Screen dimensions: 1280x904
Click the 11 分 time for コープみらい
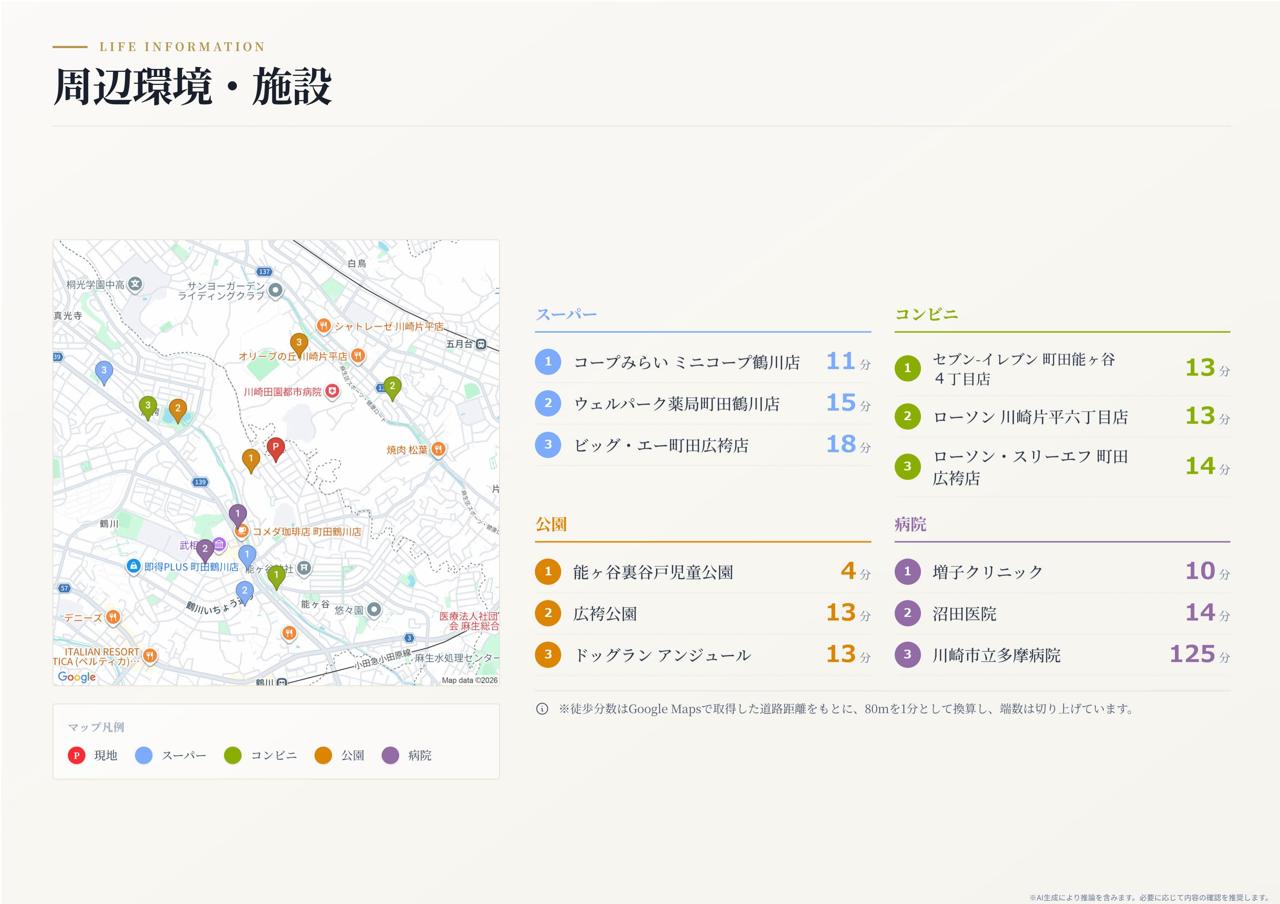pyautogui.click(x=848, y=361)
